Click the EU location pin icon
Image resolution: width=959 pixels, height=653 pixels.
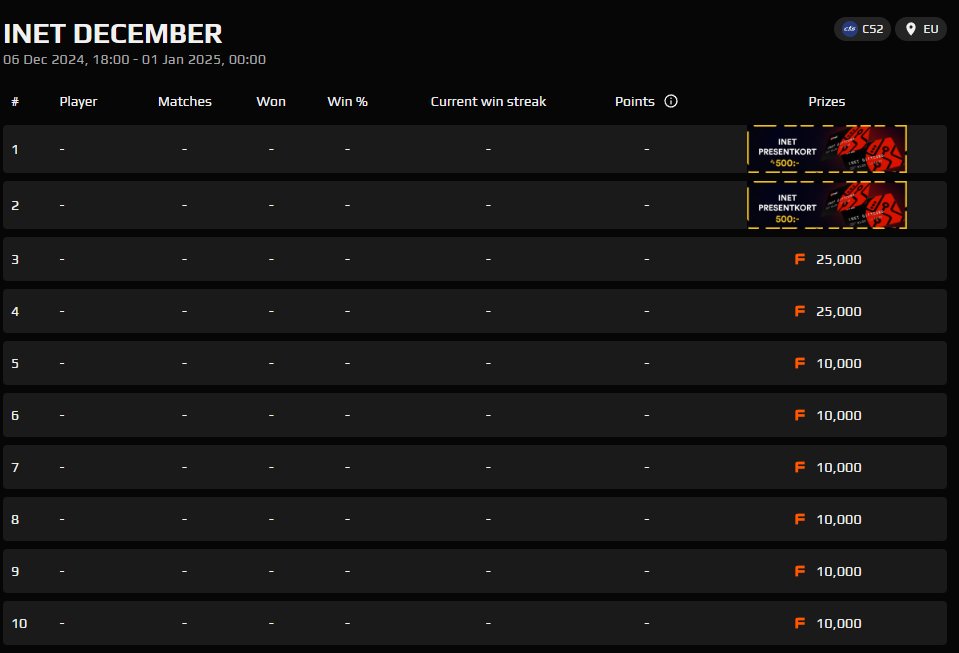911,29
